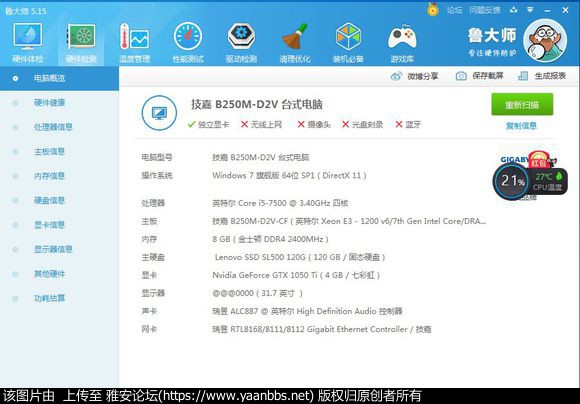Click the 红包 red envelope icon
This screenshot has width=580, height=404.
coord(539,160)
